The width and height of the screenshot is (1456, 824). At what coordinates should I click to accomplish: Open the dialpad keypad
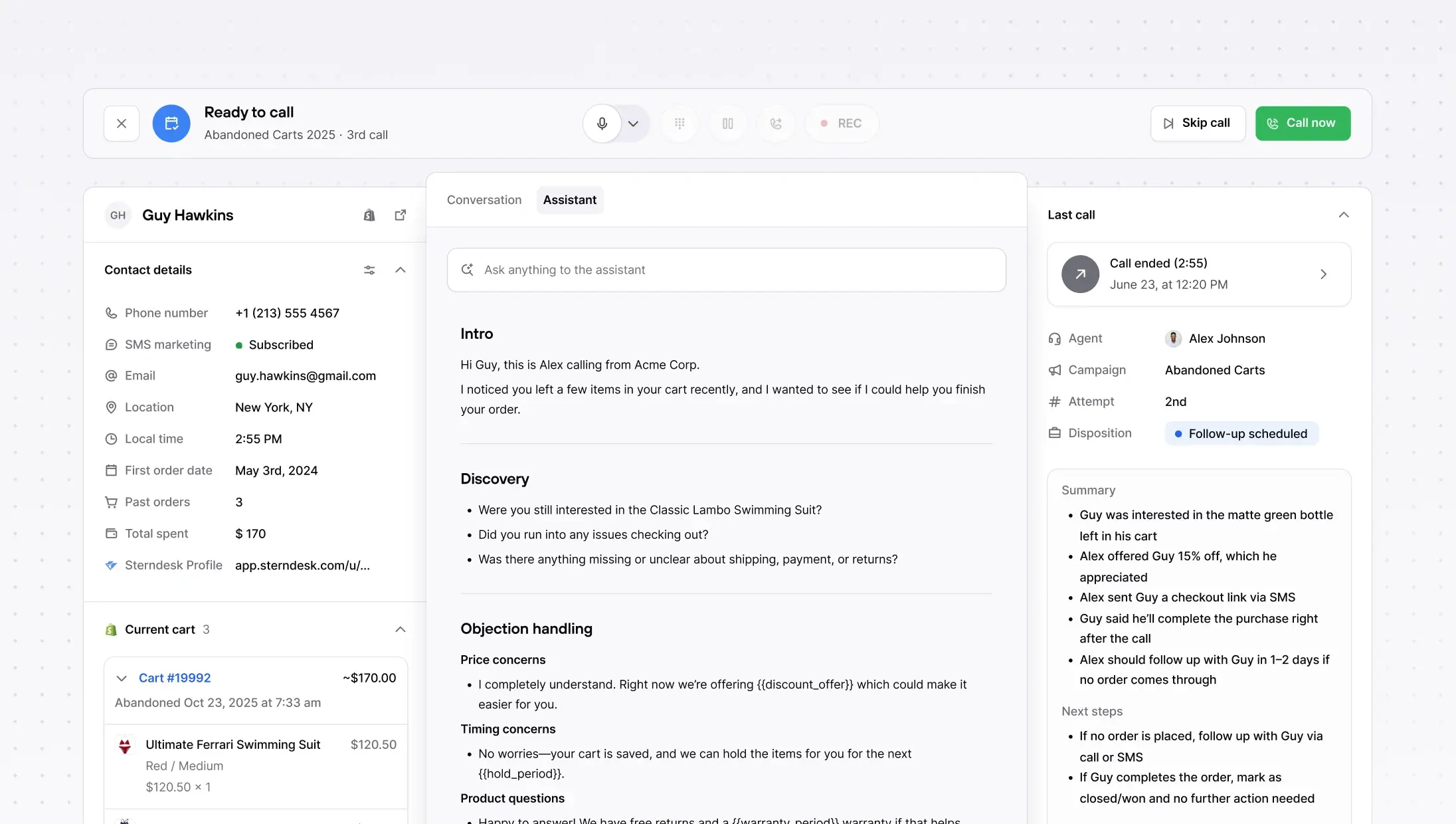pyautogui.click(x=680, y=123)
